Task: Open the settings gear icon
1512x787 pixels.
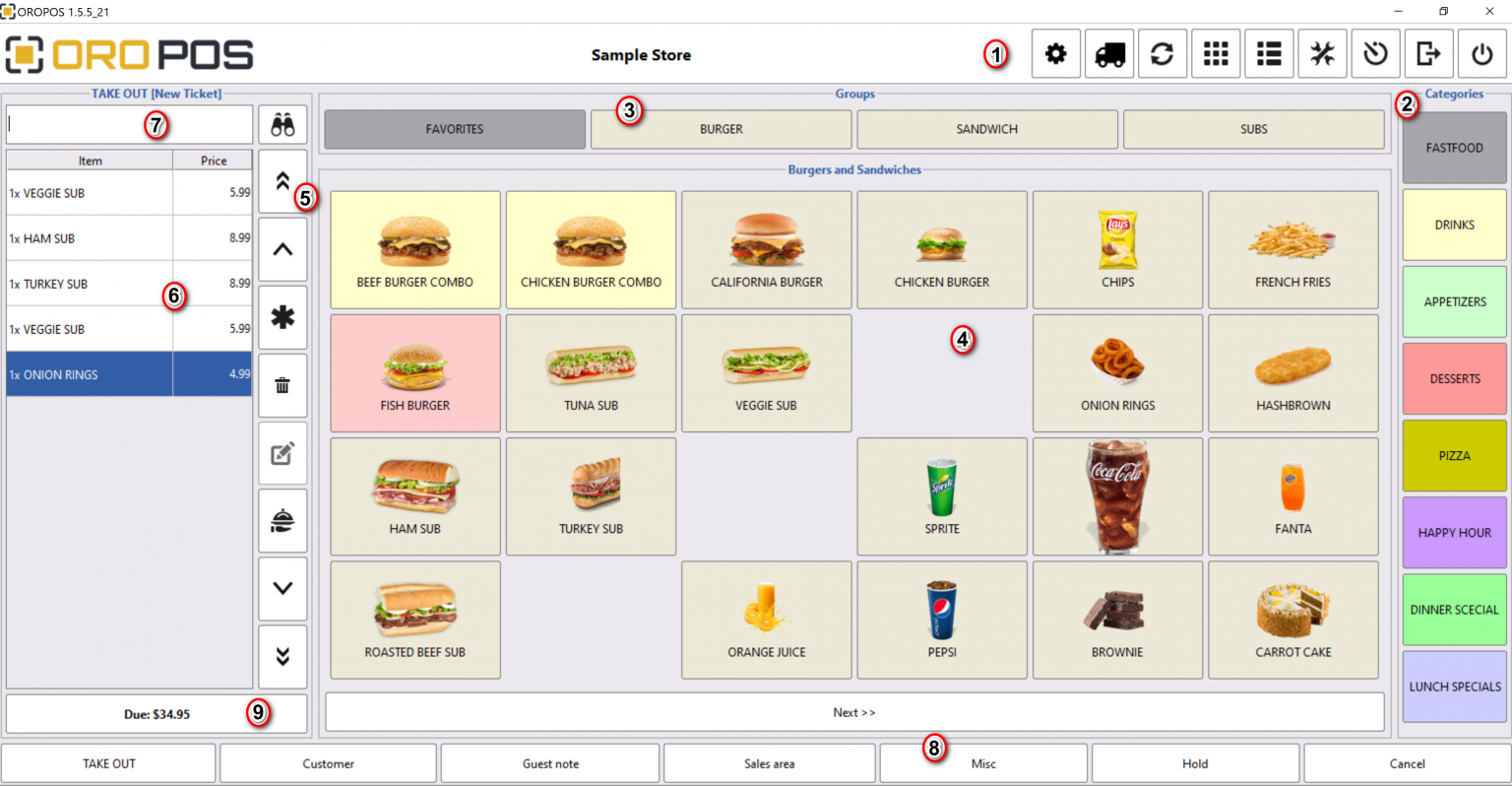Action: (x=1055, y=53)
